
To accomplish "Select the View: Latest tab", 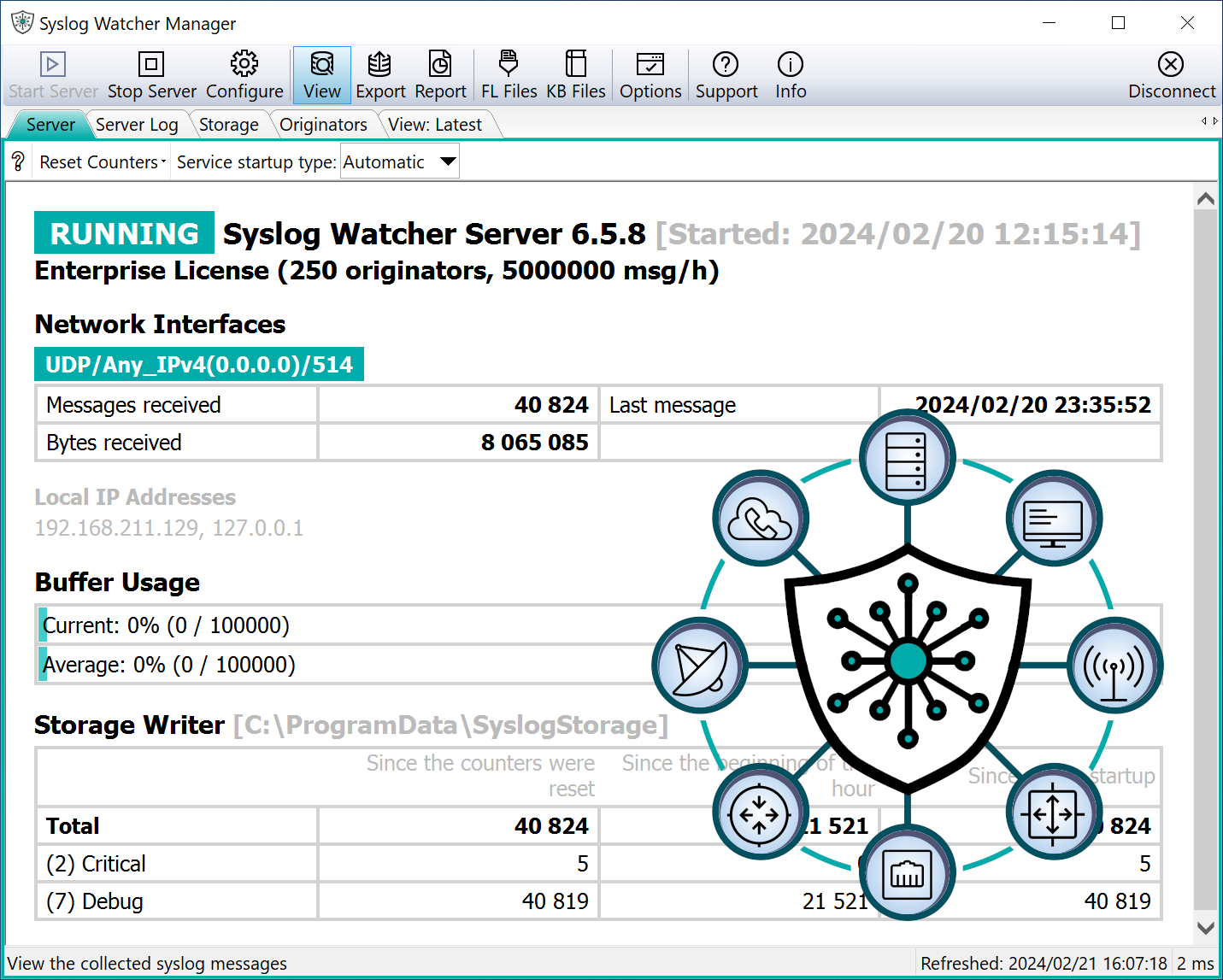I will pyautogui.click(x=435, y=125).
